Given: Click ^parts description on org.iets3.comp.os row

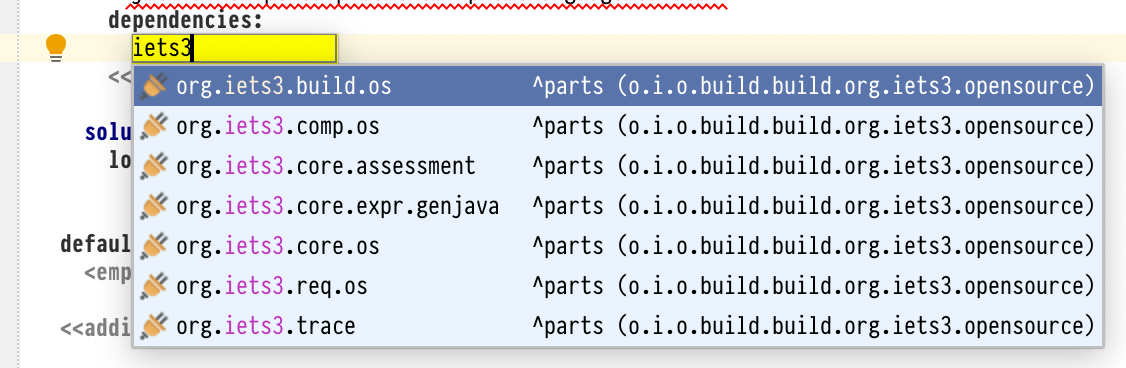Looking at the screenshot, I should coord(813,126).
